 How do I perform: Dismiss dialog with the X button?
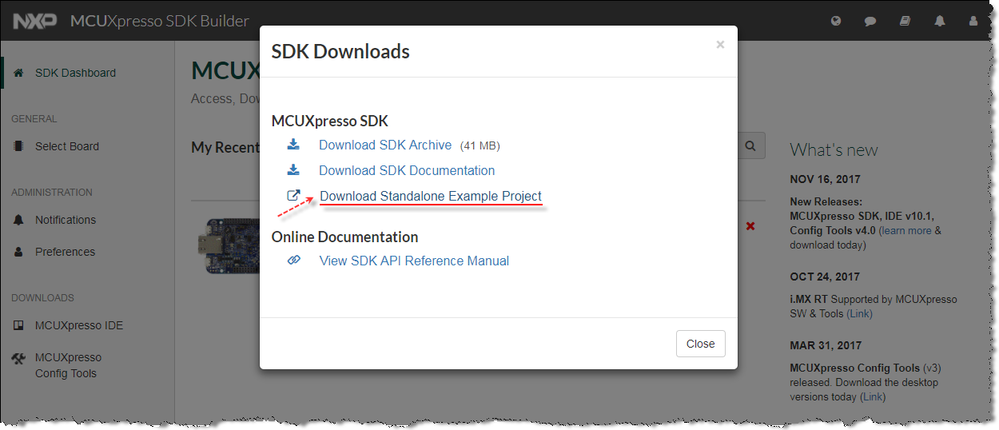click(x=720, y=44)
